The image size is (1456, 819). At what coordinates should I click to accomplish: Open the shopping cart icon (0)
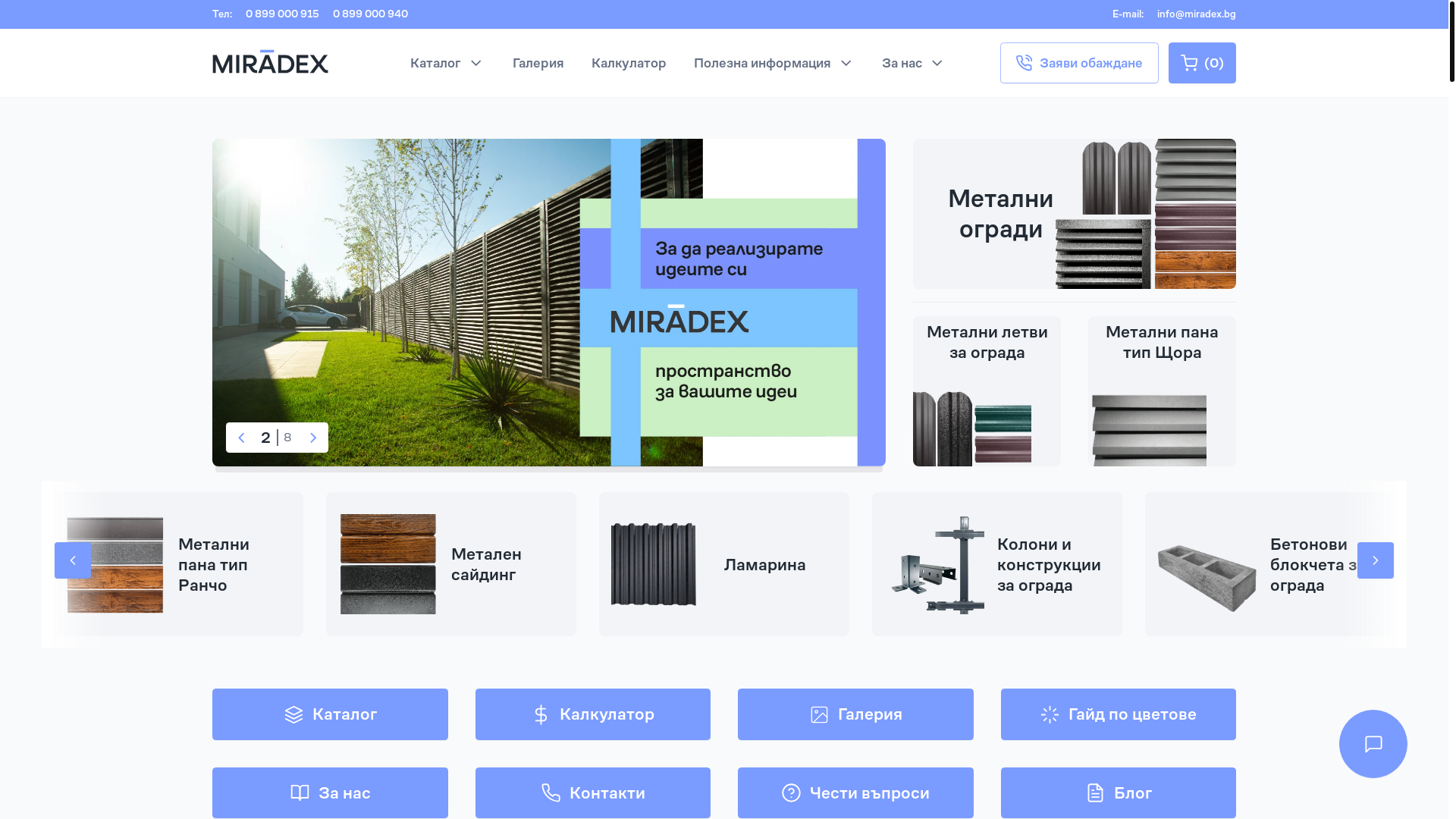tap(1202, 63)
